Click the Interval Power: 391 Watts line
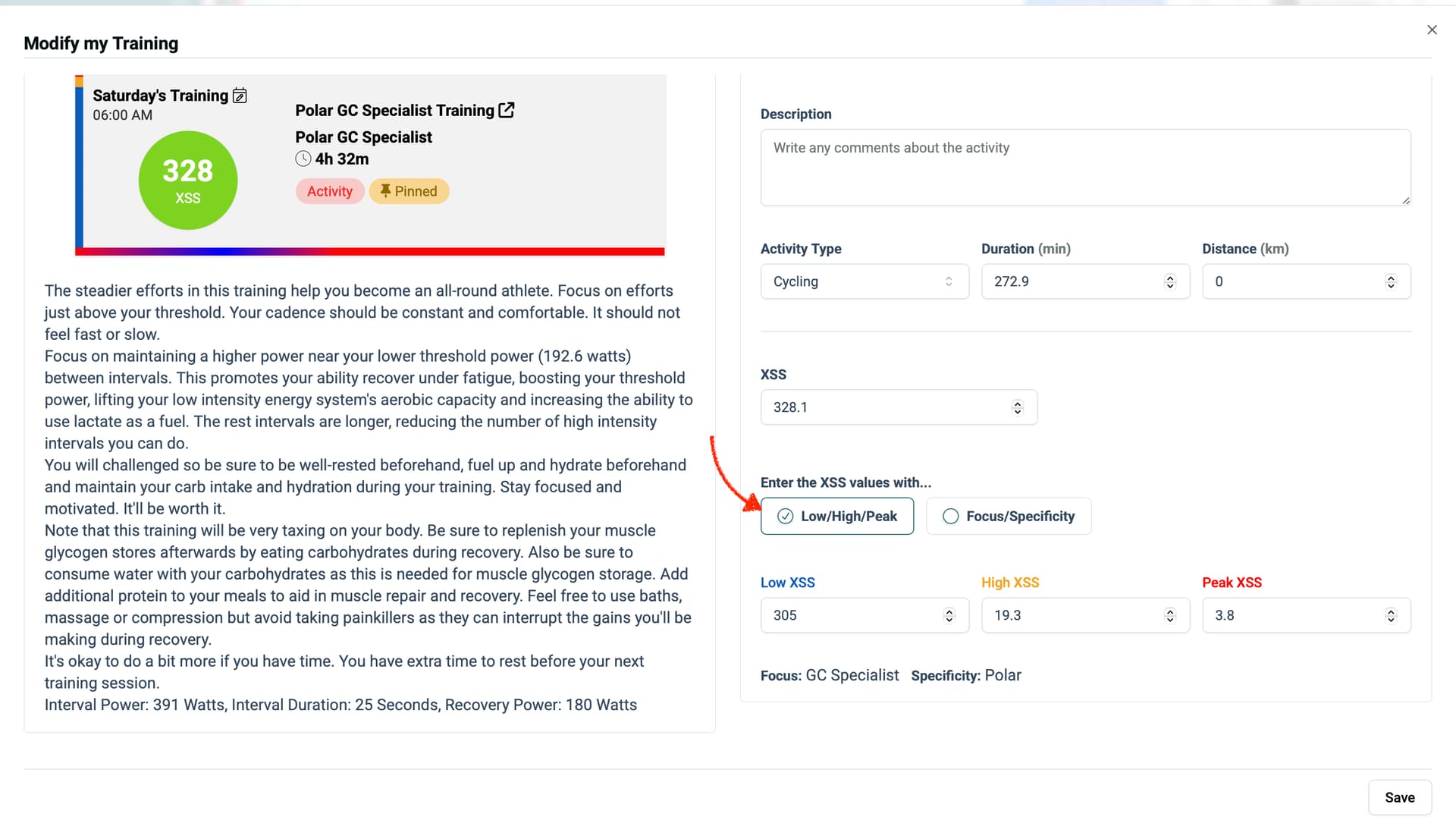 coord(340,705)
